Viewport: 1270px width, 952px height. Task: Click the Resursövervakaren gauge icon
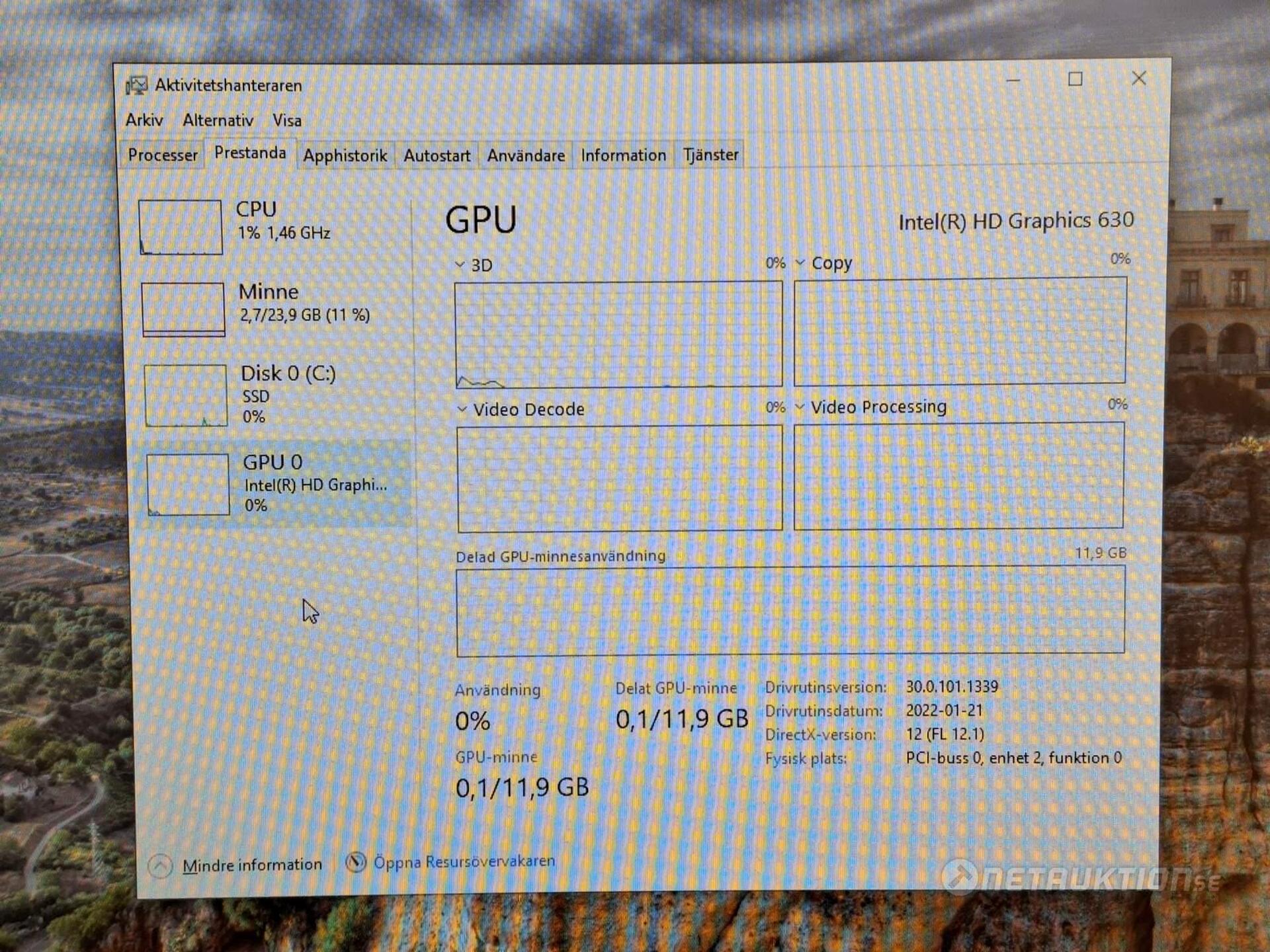click(356, 862)
